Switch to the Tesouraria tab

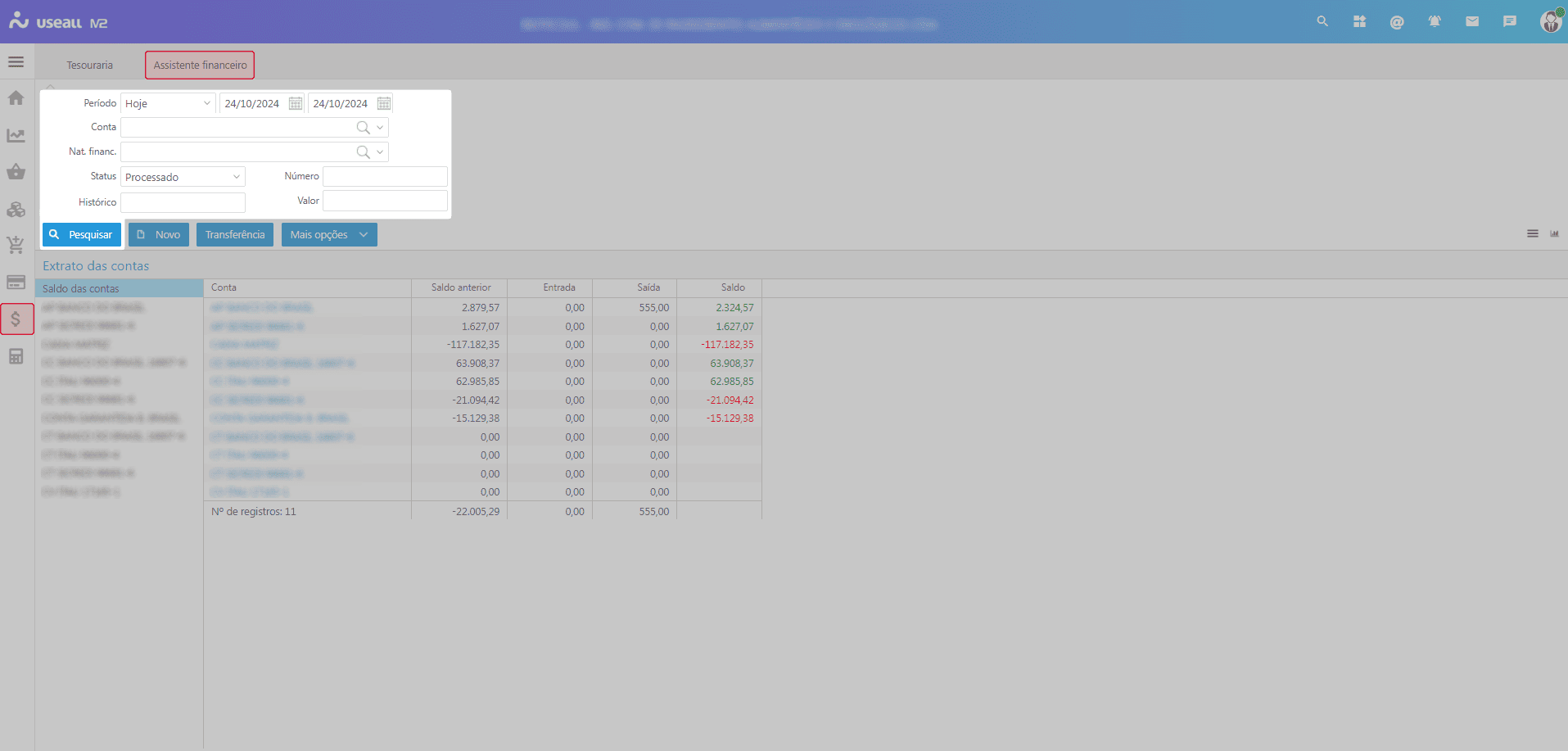coord(90,66)
